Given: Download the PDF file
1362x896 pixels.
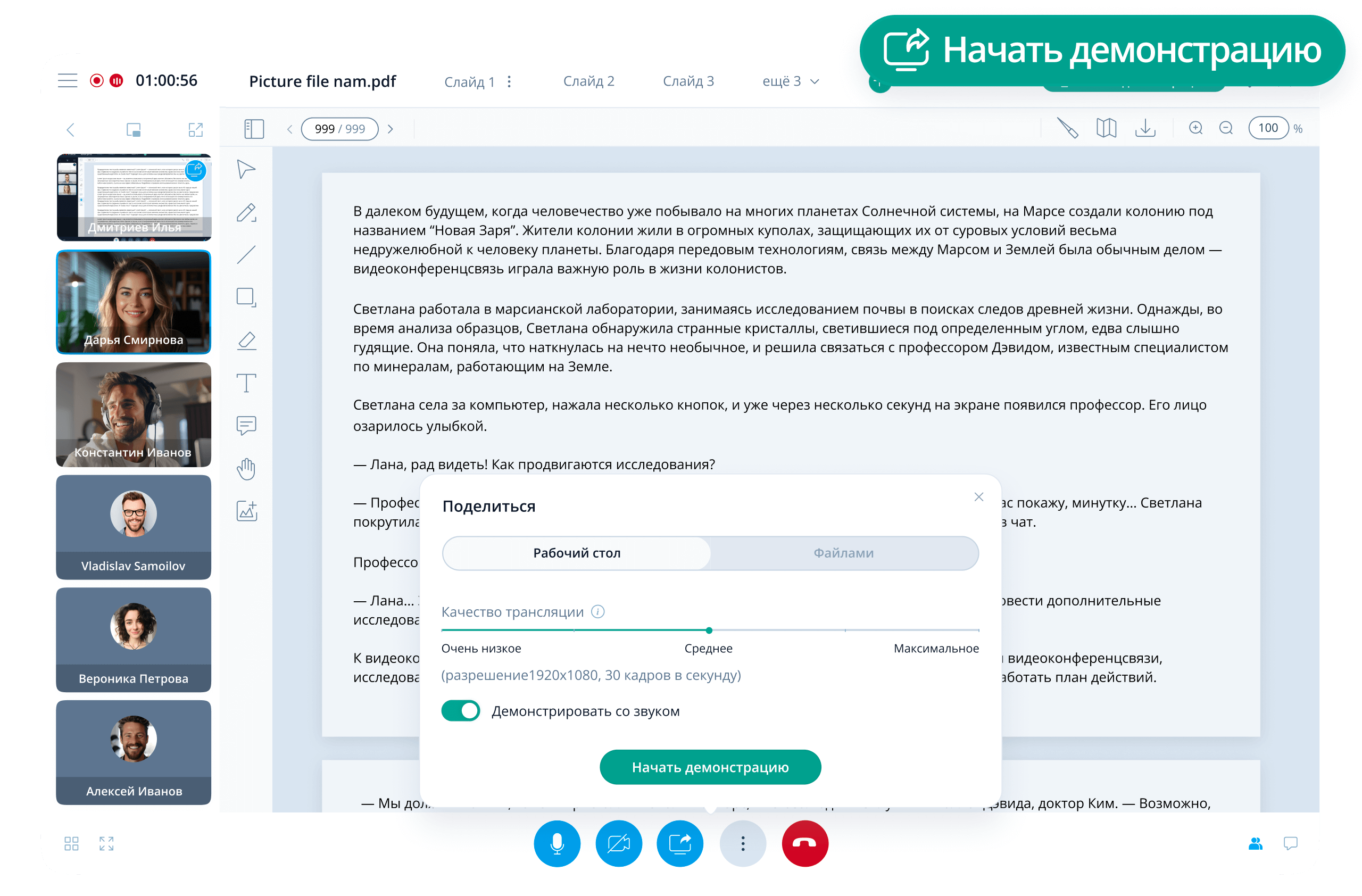Looking at the screenshot, I should click(1145, 128).
